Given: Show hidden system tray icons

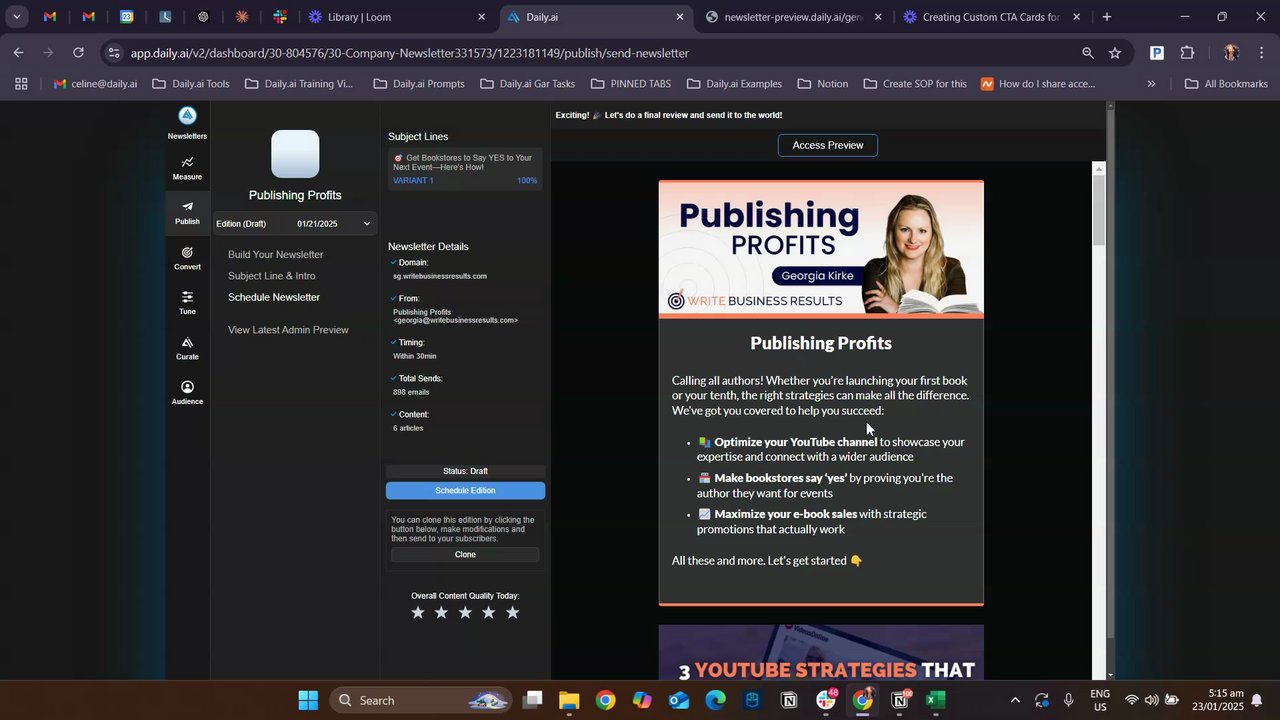Looking at the screenshot, I should coord(1015,700).
